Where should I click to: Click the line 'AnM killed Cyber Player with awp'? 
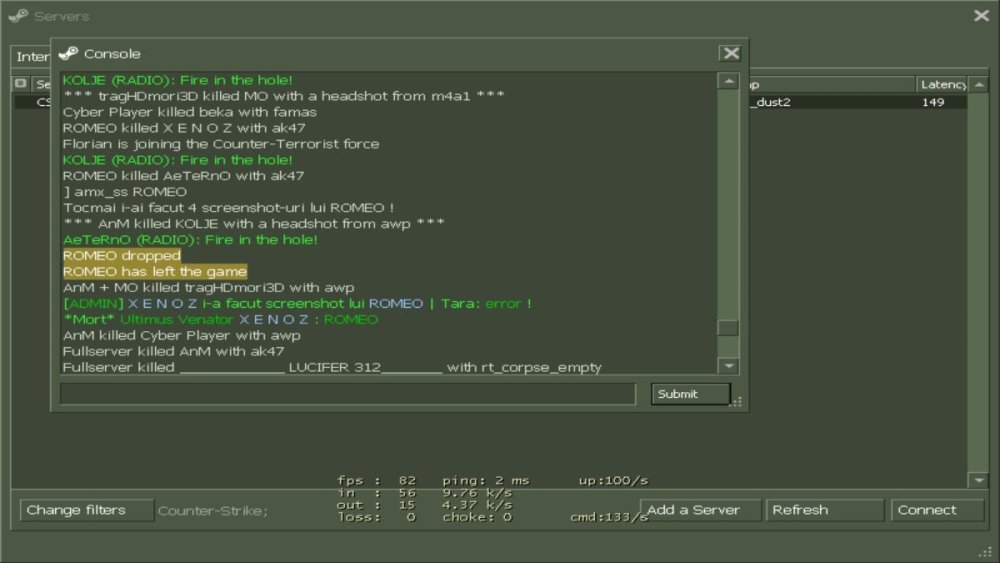(182, 335)
